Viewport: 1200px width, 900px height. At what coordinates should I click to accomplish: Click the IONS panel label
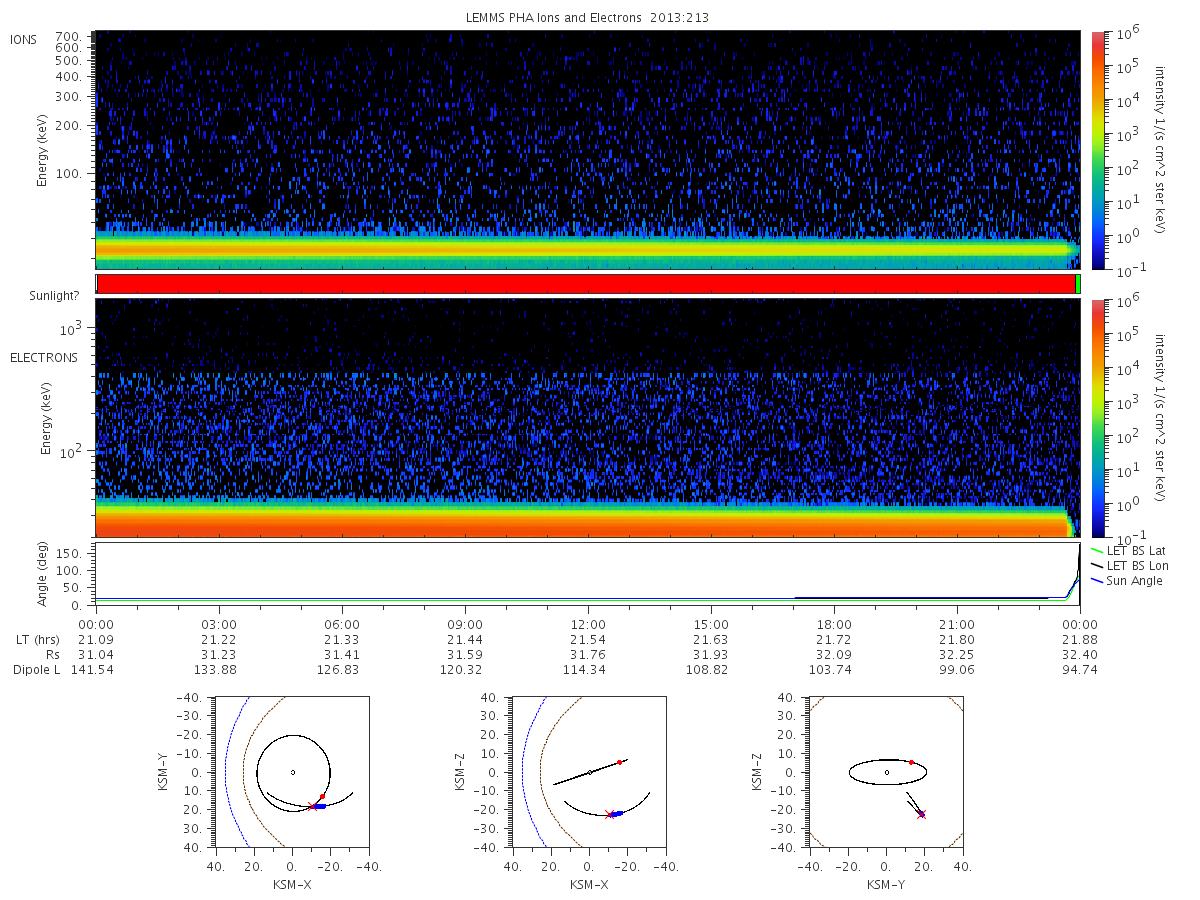click(x=24, y=39)
